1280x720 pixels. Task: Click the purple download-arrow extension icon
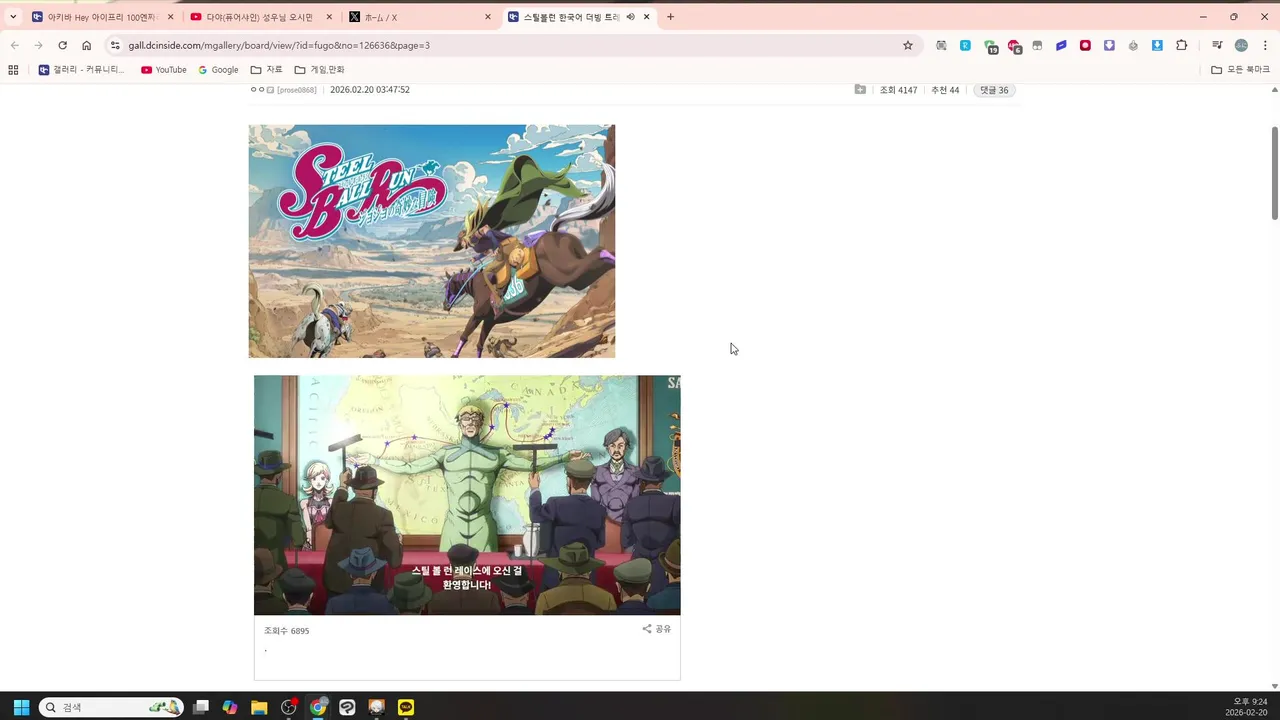pos(1109,45)
